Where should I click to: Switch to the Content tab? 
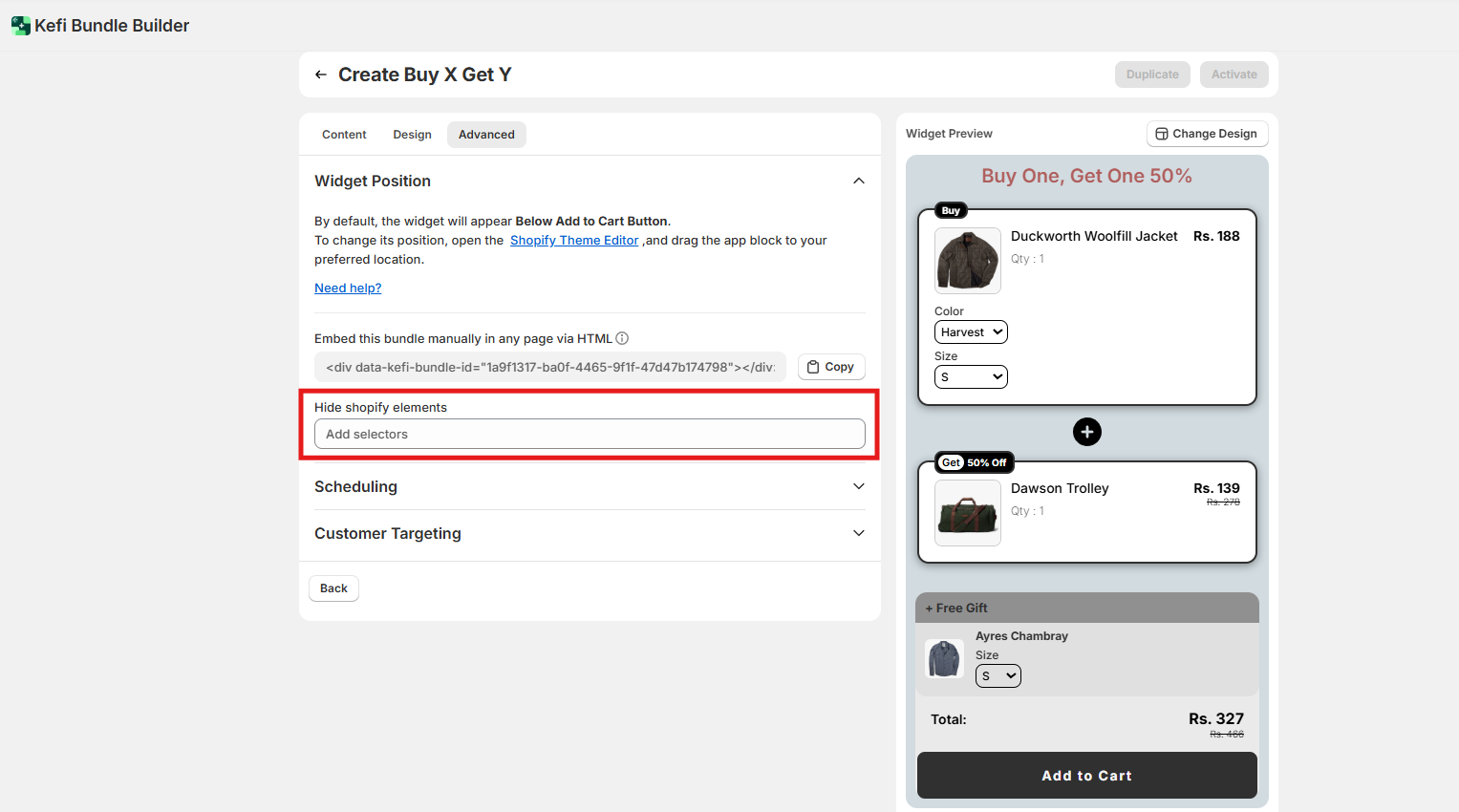coord(344,135)
